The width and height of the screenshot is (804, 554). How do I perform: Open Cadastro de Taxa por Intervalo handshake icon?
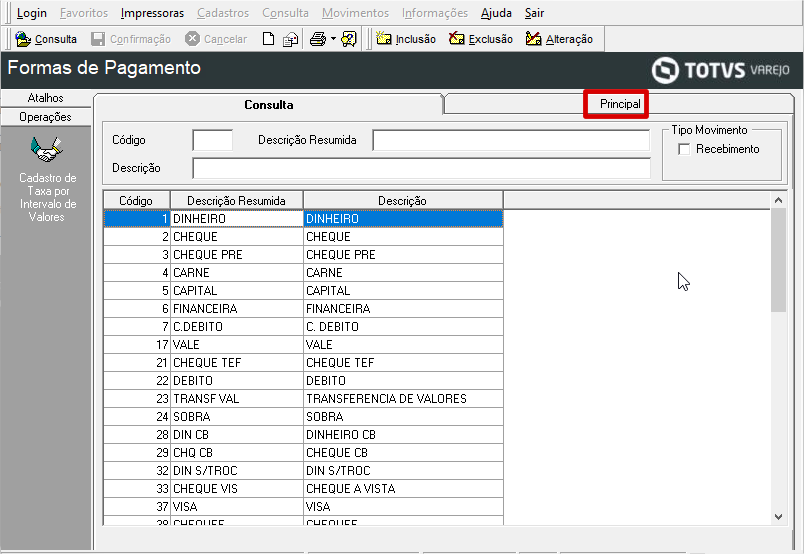coord(46,149)
